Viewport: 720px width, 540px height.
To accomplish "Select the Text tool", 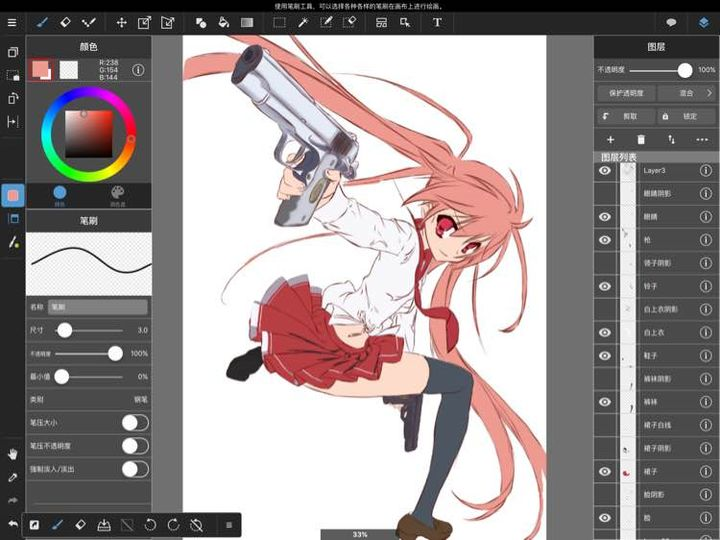I will point(437,22).
